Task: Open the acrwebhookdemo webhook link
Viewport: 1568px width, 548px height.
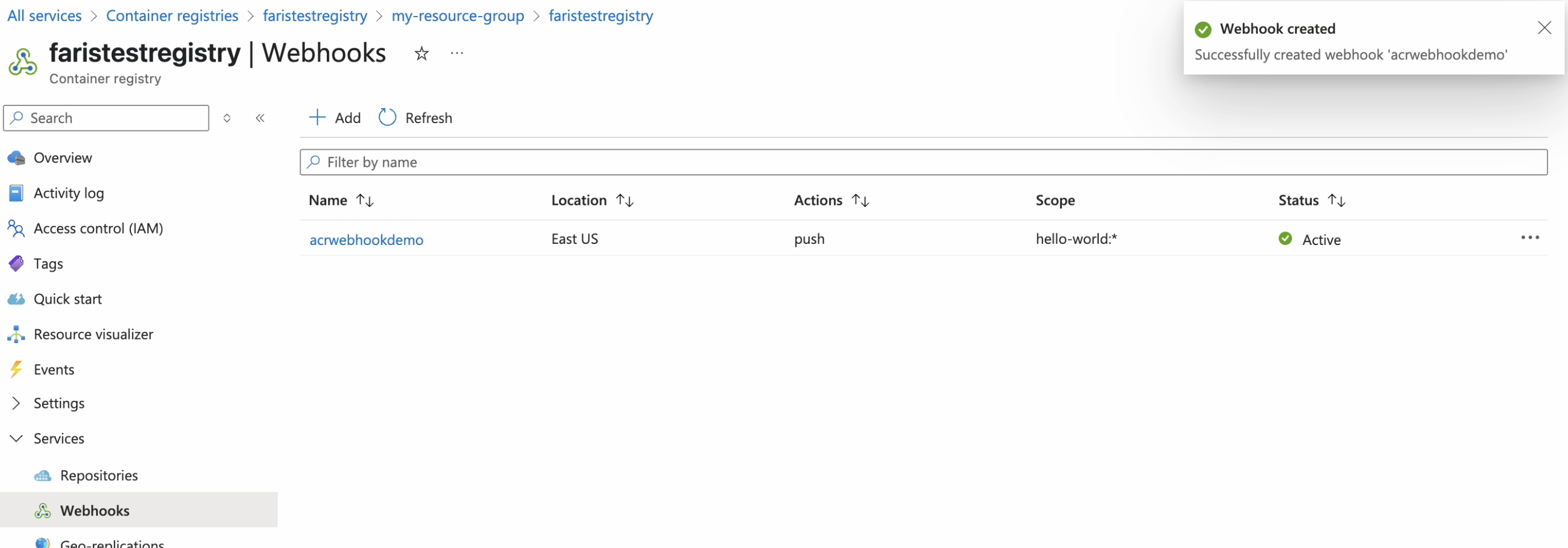Action: [x=366, y=240]
